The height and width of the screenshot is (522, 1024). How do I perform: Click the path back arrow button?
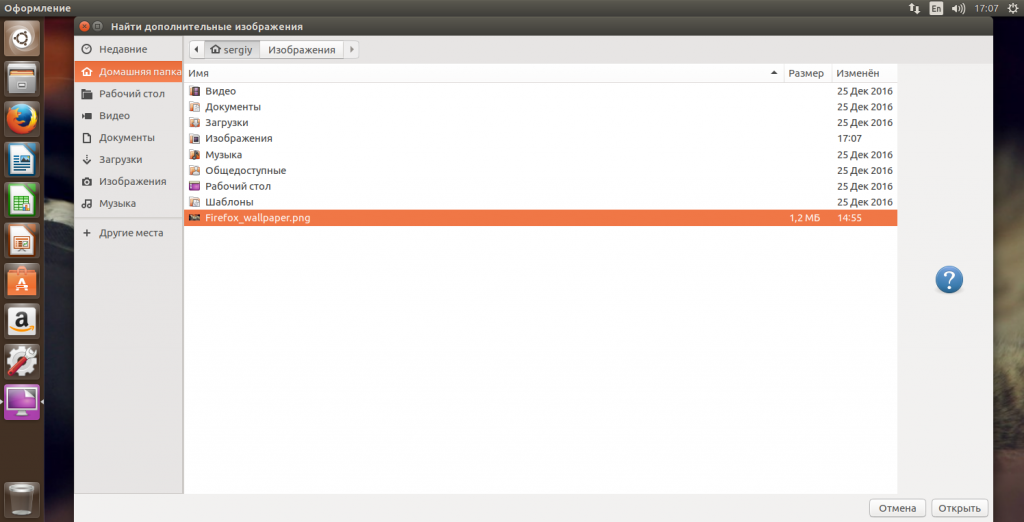(197, 49)
